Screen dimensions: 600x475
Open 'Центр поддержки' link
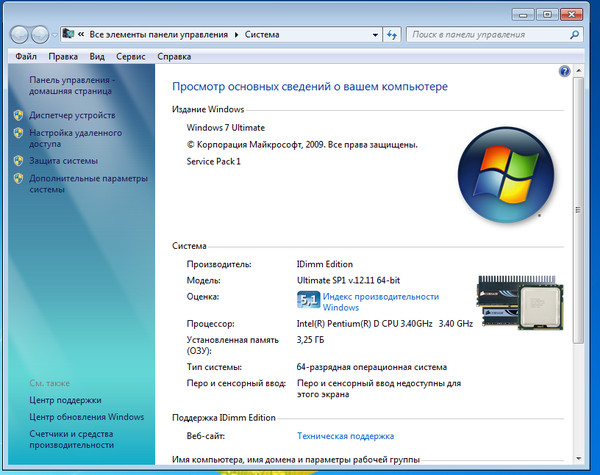click(x=65, y=400)
